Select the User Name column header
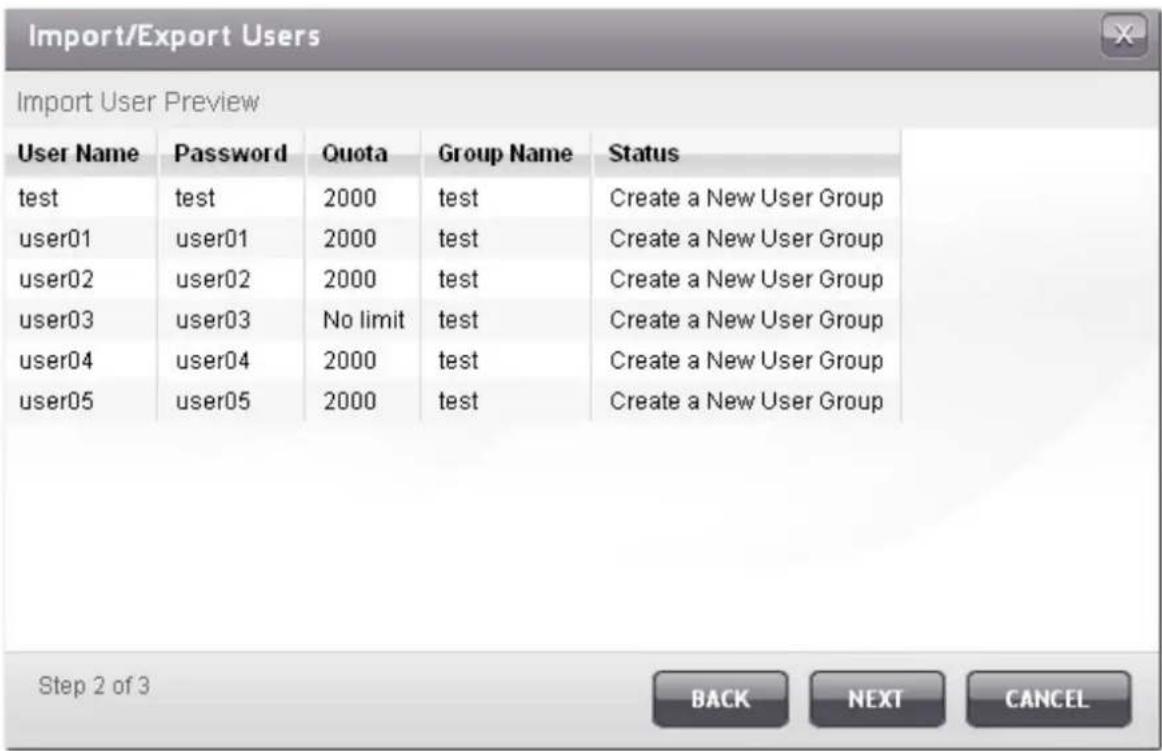1162x751 pixels. tap(79, 153)
